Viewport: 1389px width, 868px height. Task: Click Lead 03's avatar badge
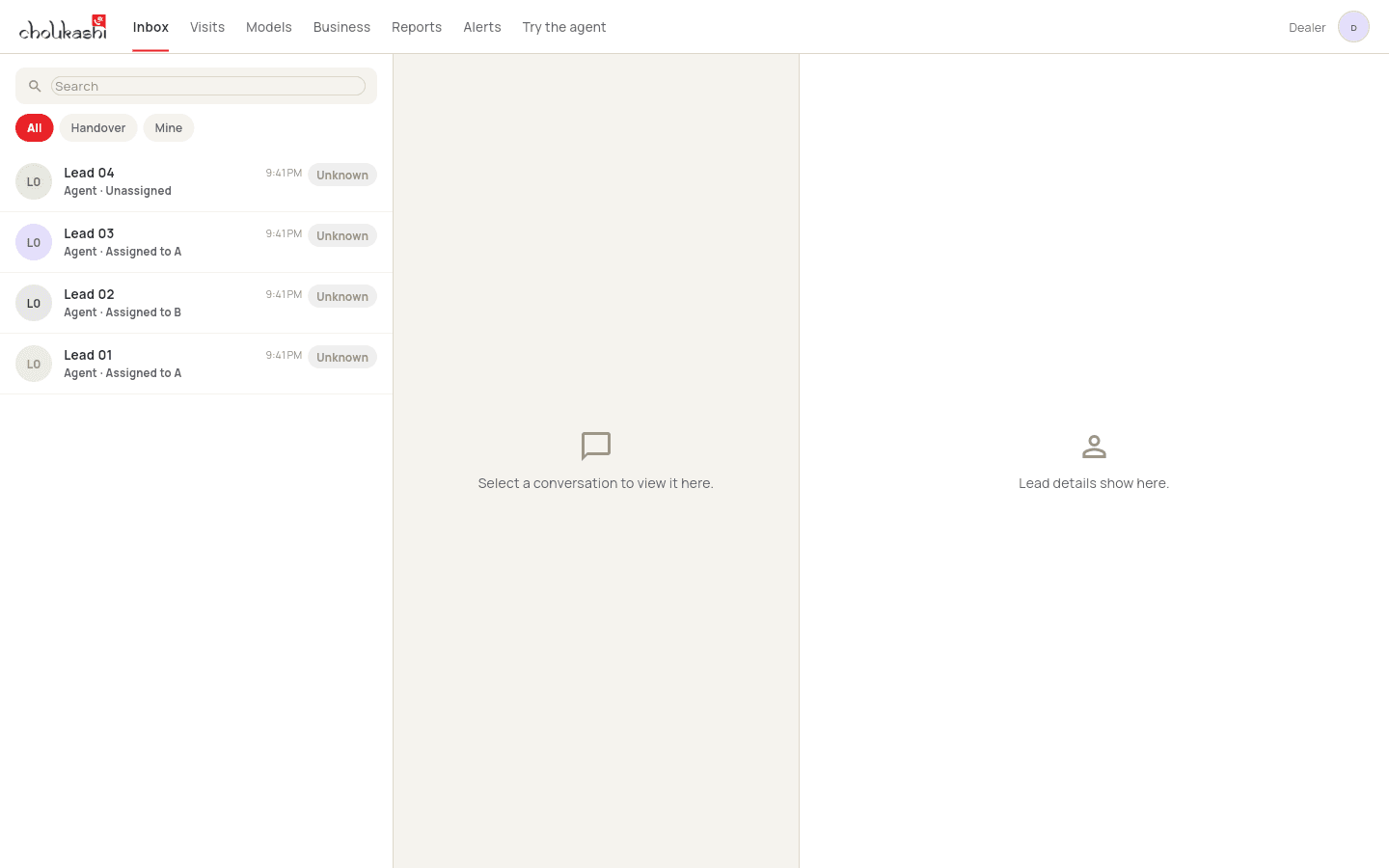pos(34,242)
